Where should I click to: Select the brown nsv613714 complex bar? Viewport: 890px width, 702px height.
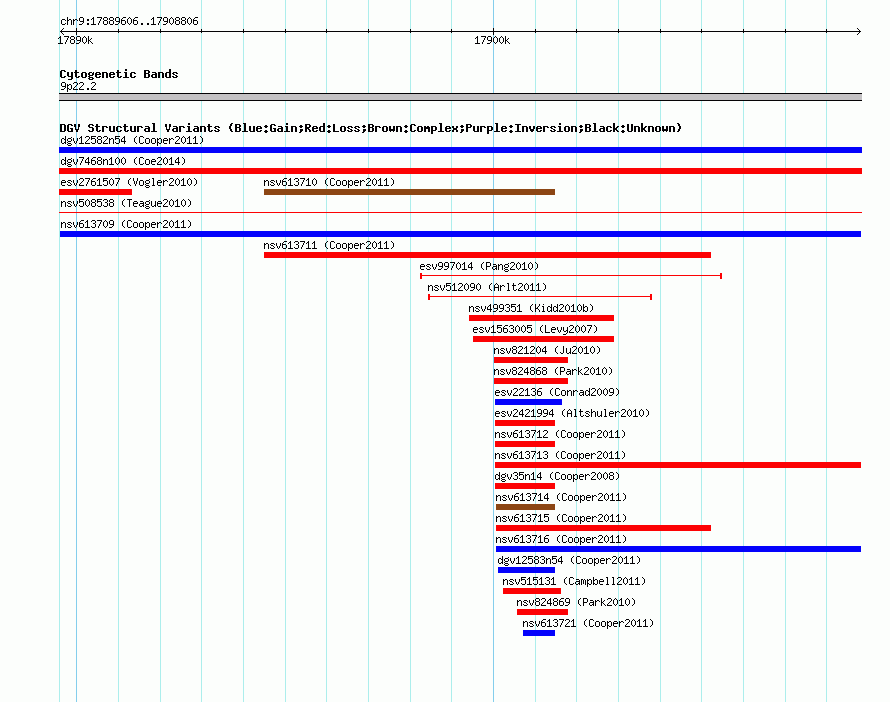[526, 507]
